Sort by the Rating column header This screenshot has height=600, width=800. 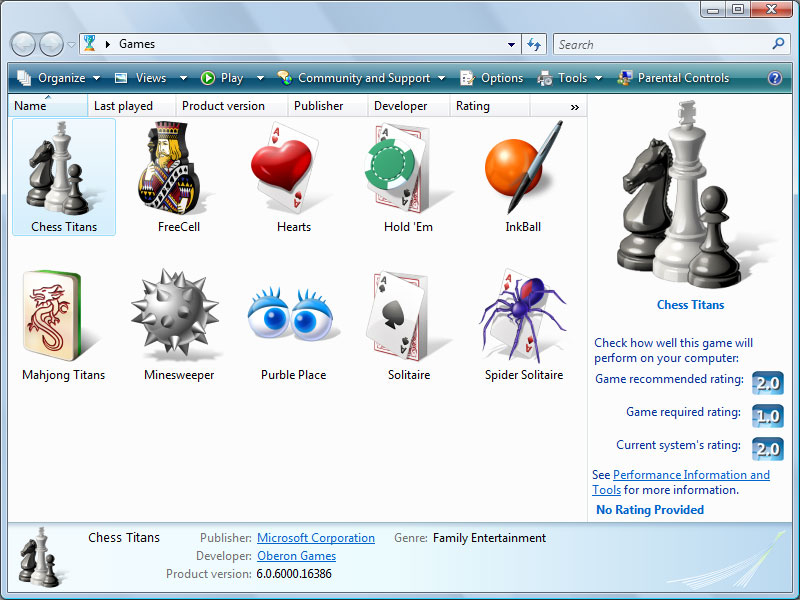(490, 106)
